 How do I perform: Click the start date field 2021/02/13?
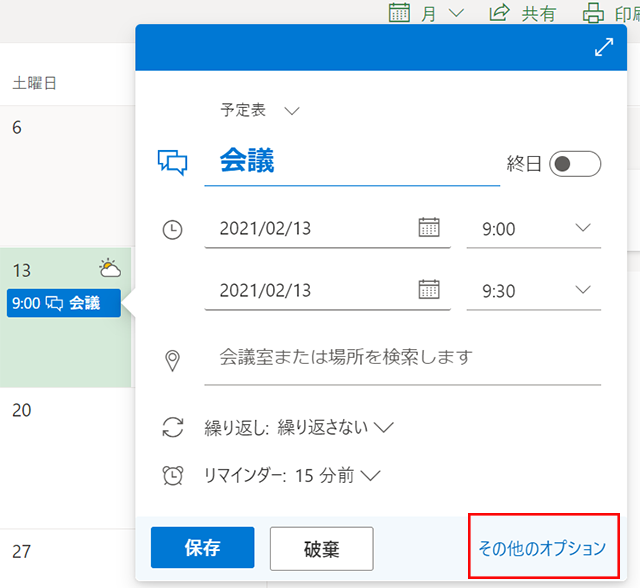click(327, 229)
